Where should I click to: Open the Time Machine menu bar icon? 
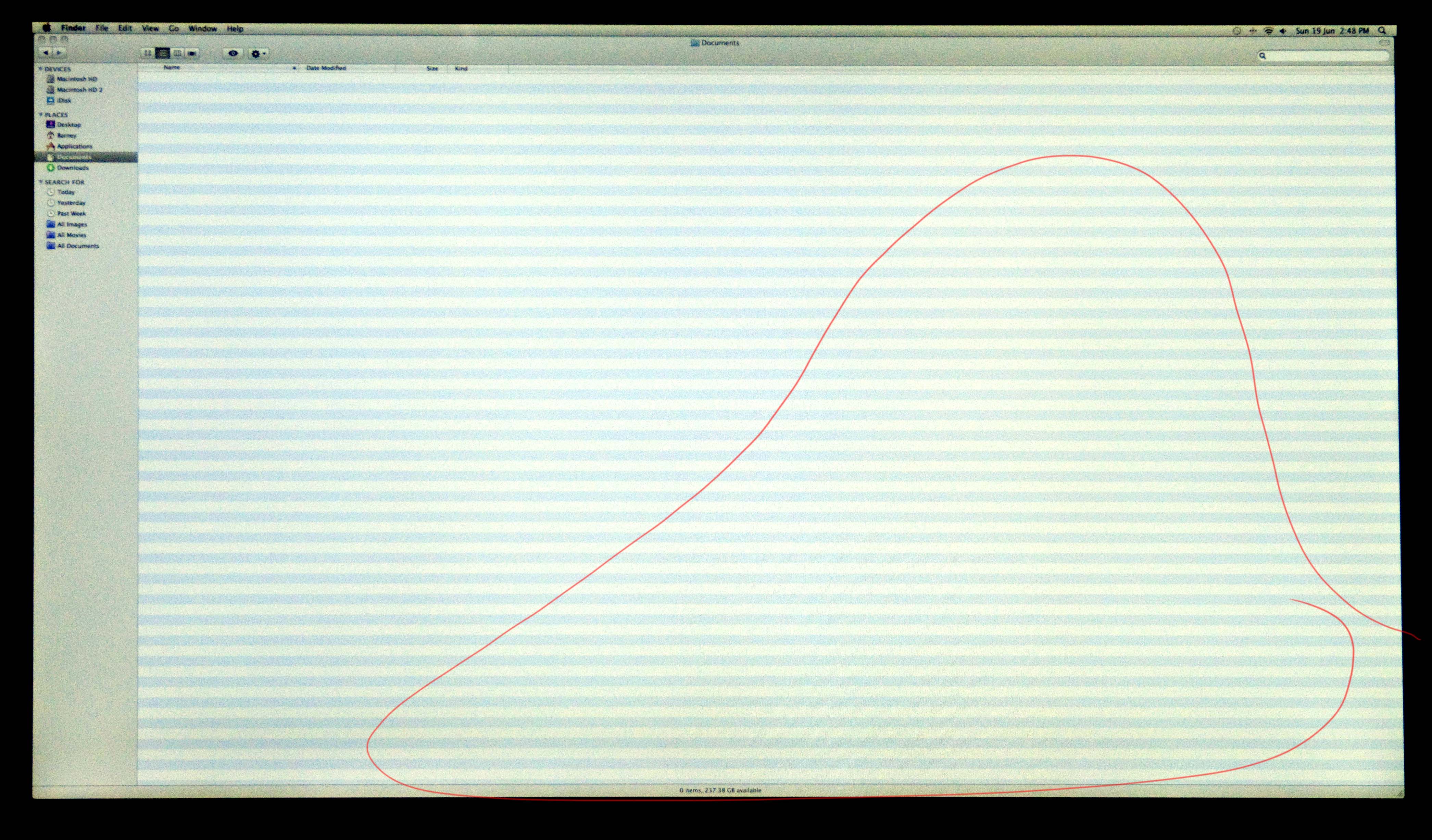click(1236, 31)
